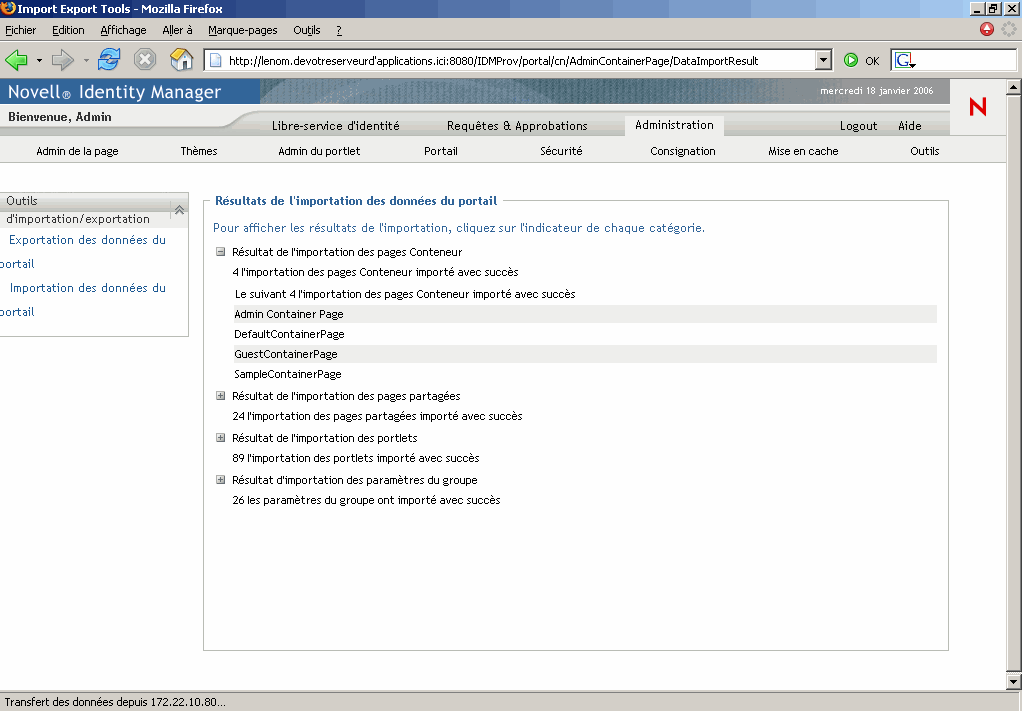Screen dimensions: 1022x711
Task: Switch to Libre-service d'identité tab
Action: coord(336,126)
